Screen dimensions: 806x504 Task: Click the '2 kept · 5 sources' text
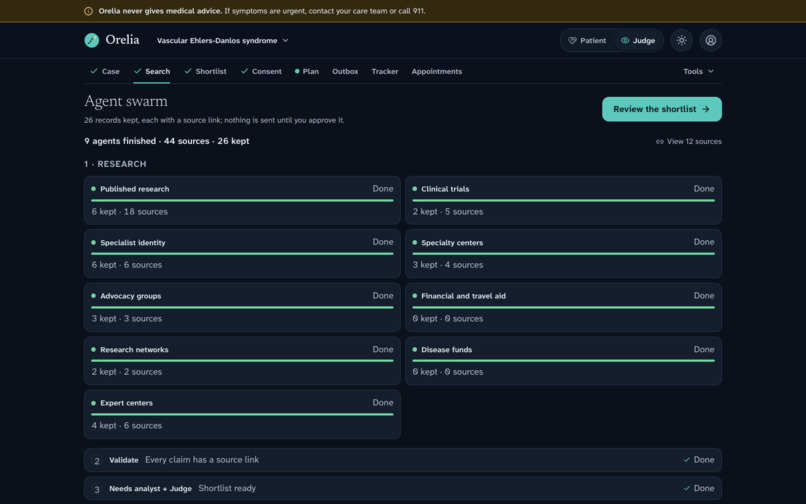coord(448,211)
